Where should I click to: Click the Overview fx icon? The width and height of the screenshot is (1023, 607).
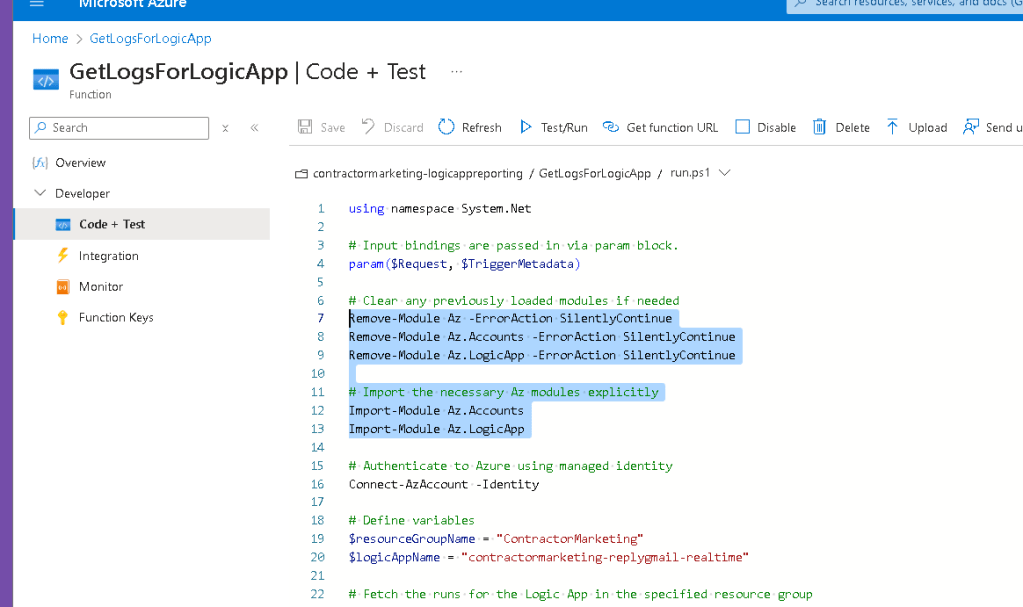[40, 163]
